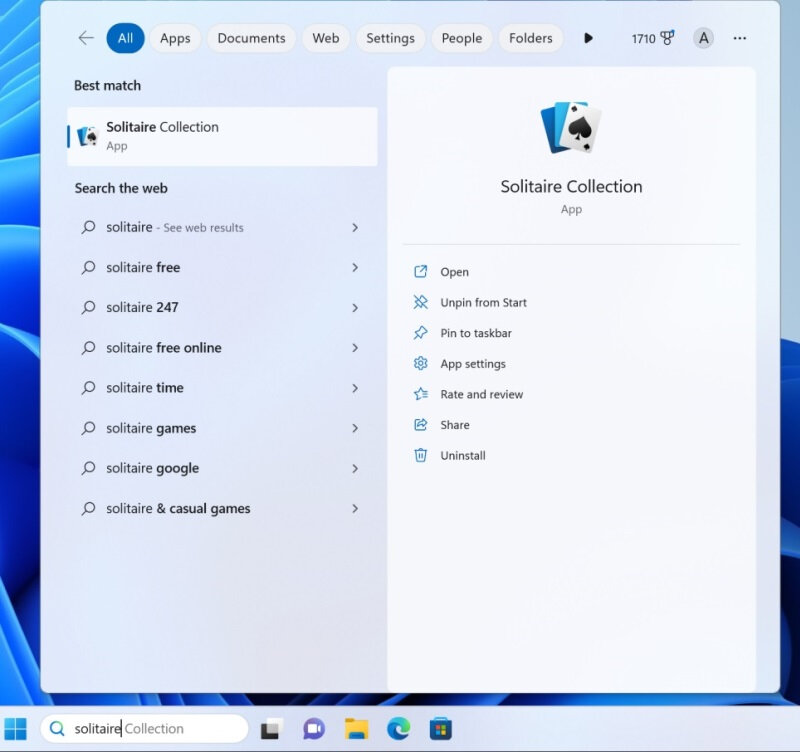Expand chevron next to 'solitaire free'
The height and width of the screenshot is (752, 800).
355,267
